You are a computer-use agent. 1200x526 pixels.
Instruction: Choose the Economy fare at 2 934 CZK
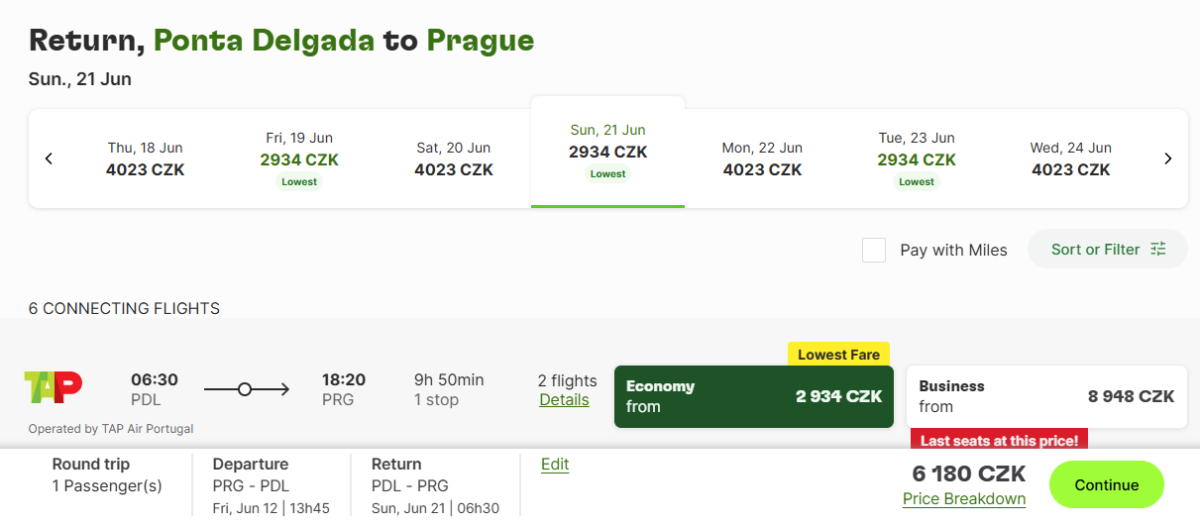(753, 396)
